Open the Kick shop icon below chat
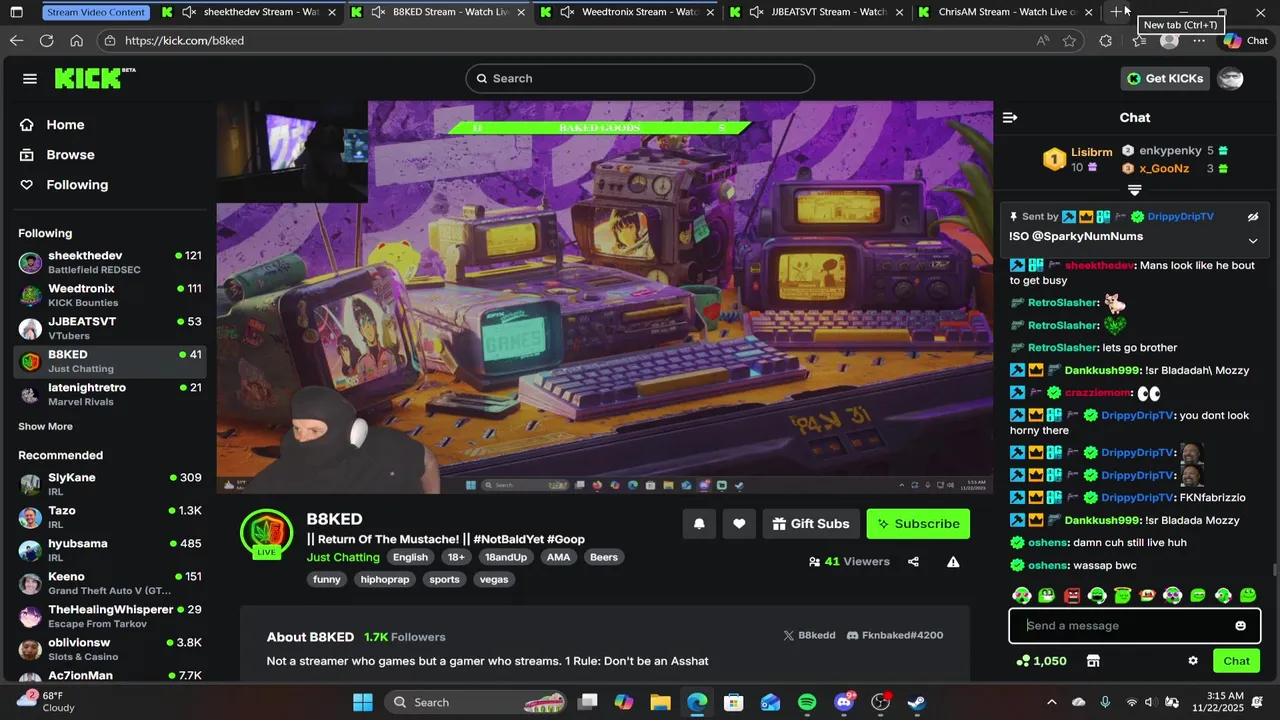 coord(1093,661)
